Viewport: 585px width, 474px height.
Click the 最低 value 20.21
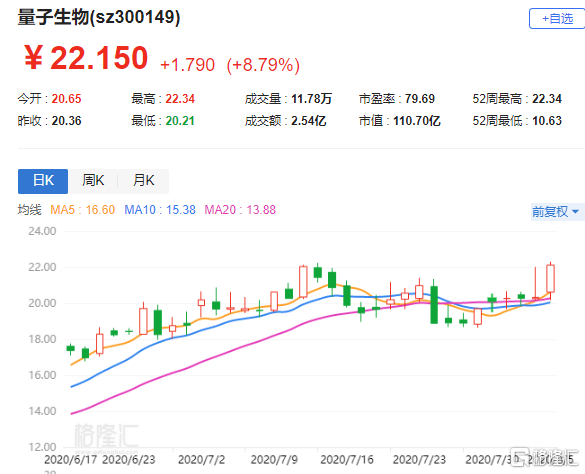point(180,121)
